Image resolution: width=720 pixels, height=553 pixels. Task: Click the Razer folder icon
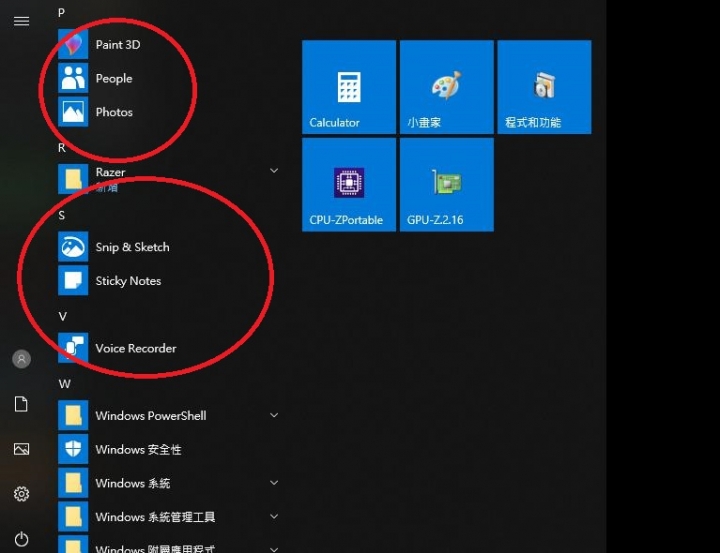click(73, 179)
